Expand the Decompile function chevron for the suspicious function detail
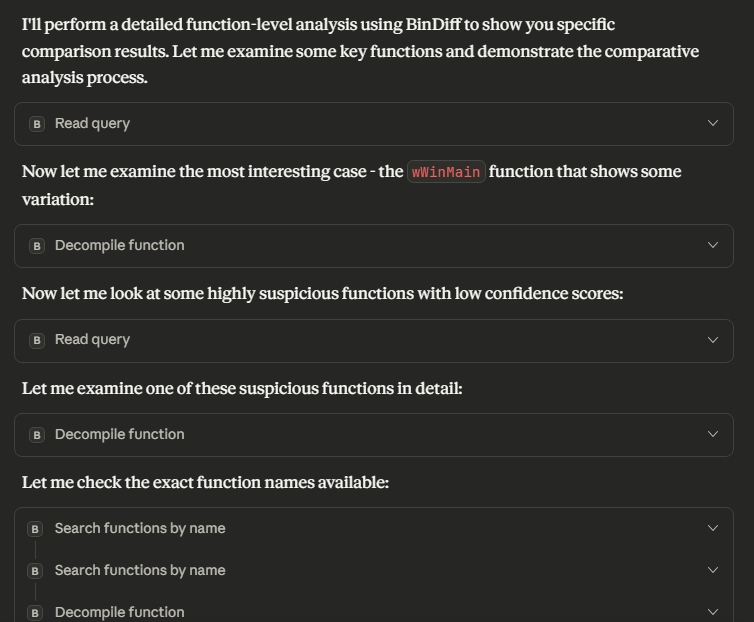The image size is (754, 622). [x=712, y=435]
